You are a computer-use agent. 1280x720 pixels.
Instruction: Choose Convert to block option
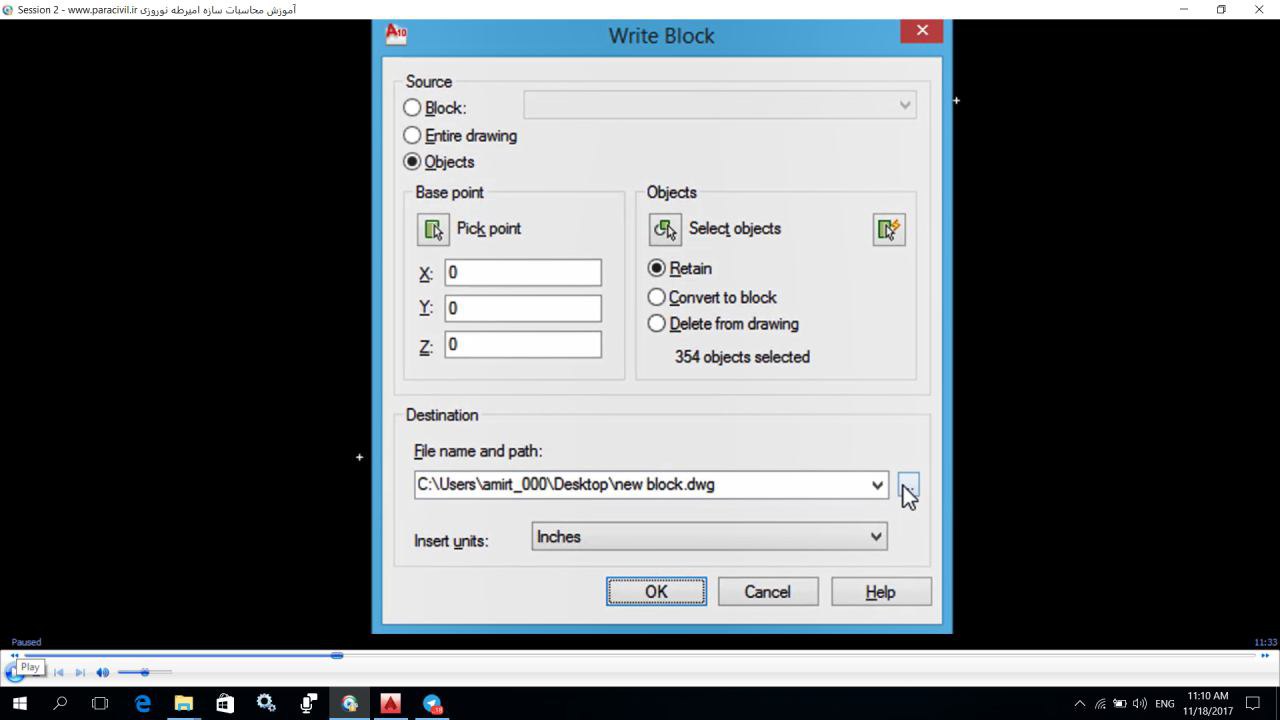tap(656, 297)
